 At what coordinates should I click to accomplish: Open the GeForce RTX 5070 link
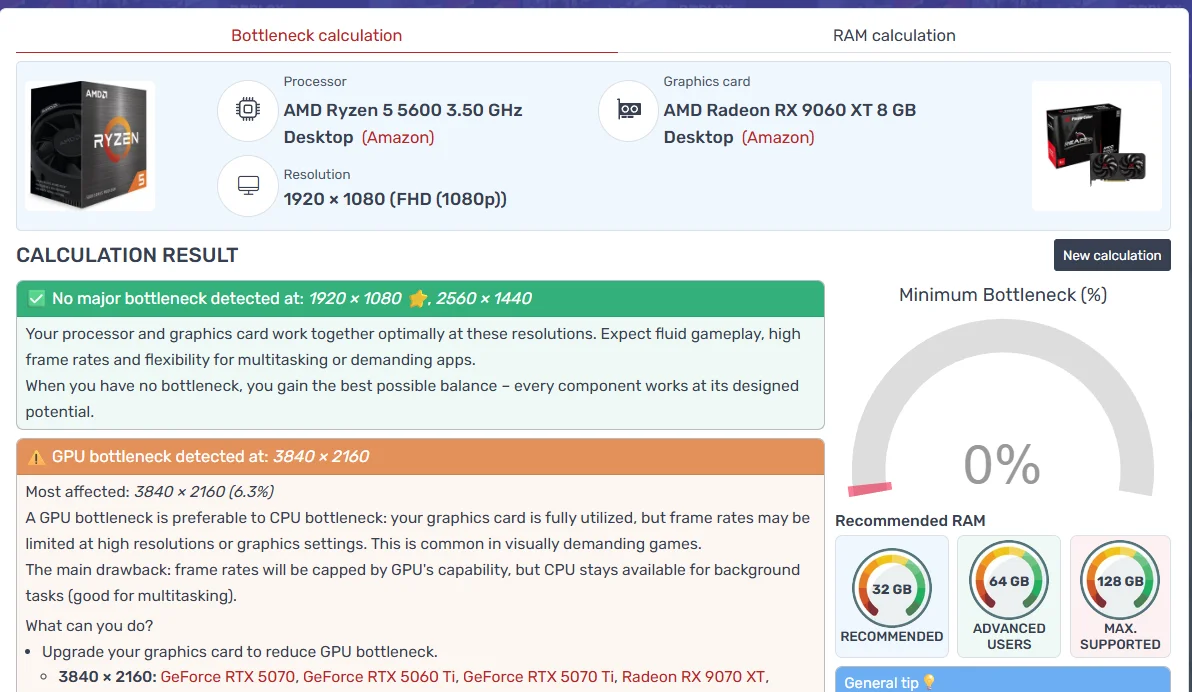pyautogui.click(x=227, y=677)
